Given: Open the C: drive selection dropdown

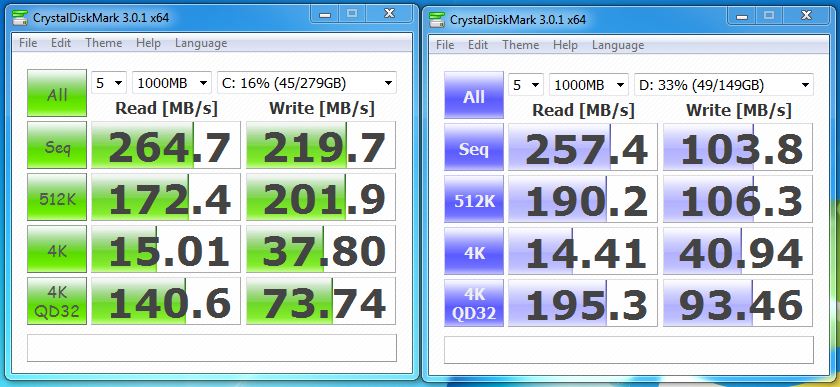Looking at the screenshot, I should click(306, 83).
